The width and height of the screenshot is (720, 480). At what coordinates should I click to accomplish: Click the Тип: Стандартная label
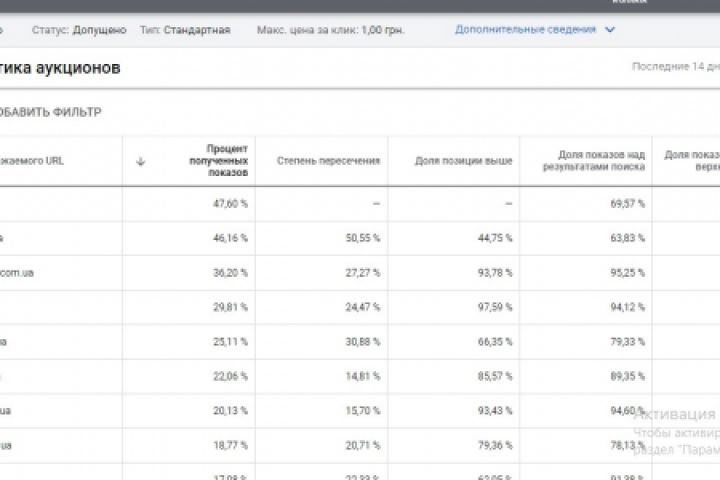(x=185, y=30)
